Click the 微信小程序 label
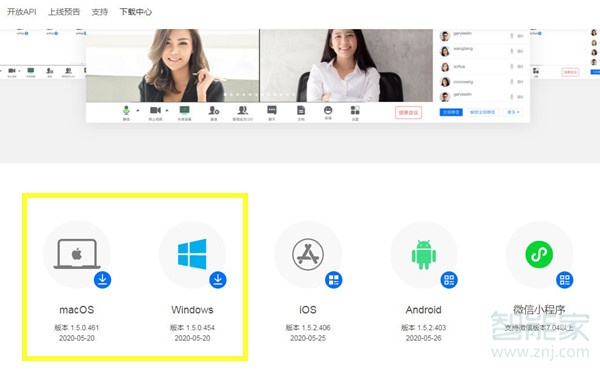Screen dimensions: 600x371 539,309
